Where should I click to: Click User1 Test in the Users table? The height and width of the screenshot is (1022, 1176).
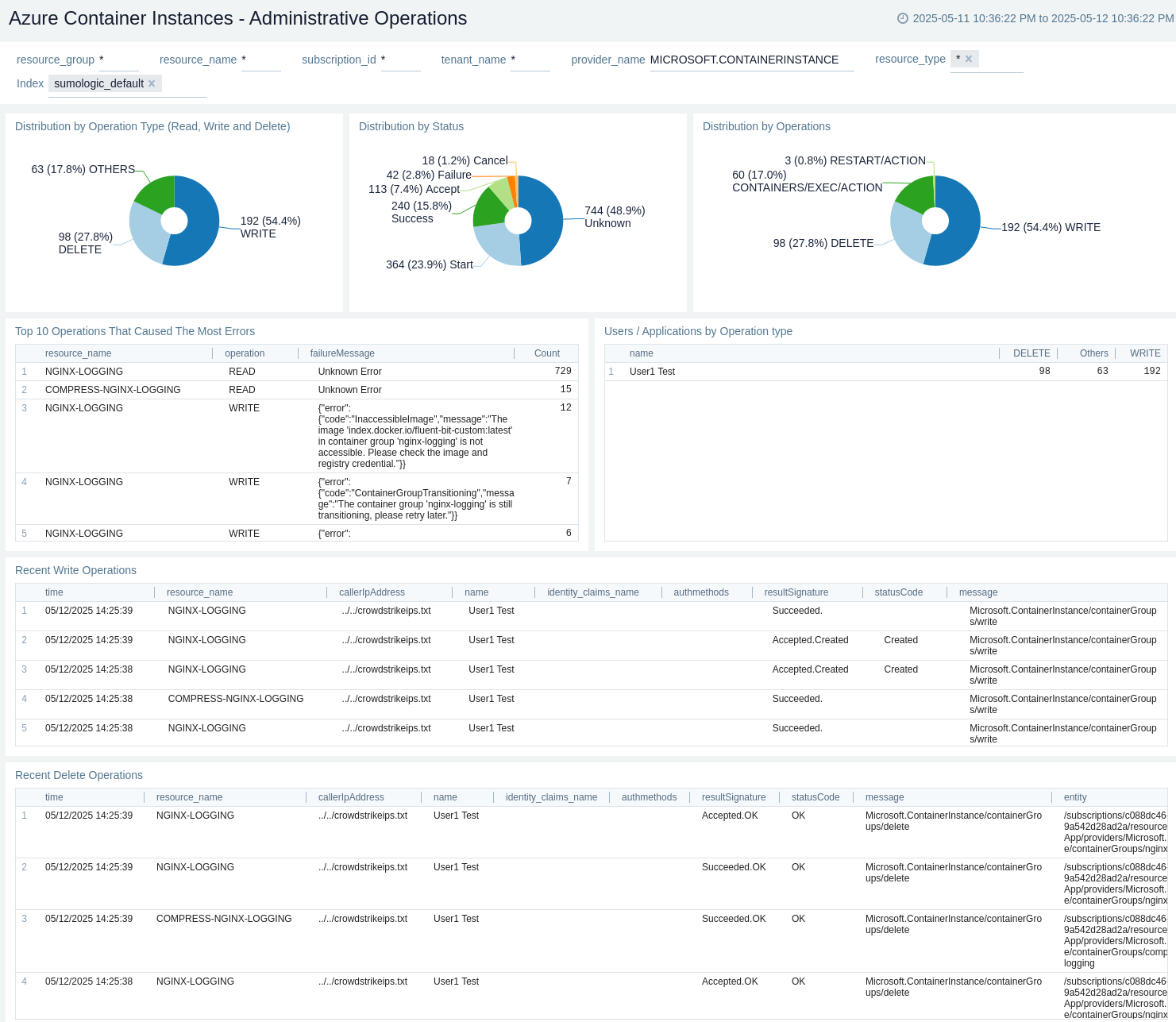[652, 372]
